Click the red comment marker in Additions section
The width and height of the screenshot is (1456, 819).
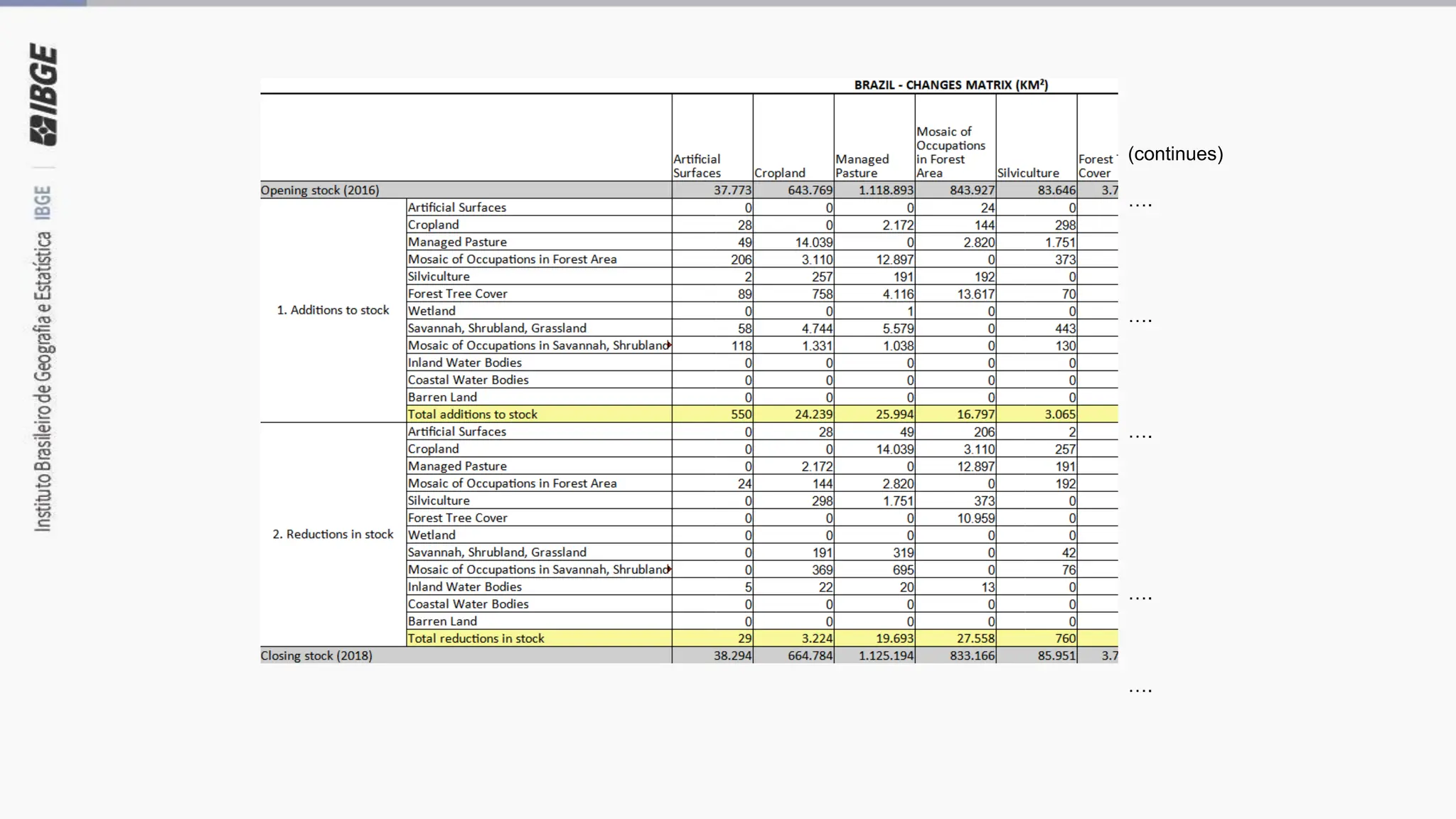click(669, 345)
